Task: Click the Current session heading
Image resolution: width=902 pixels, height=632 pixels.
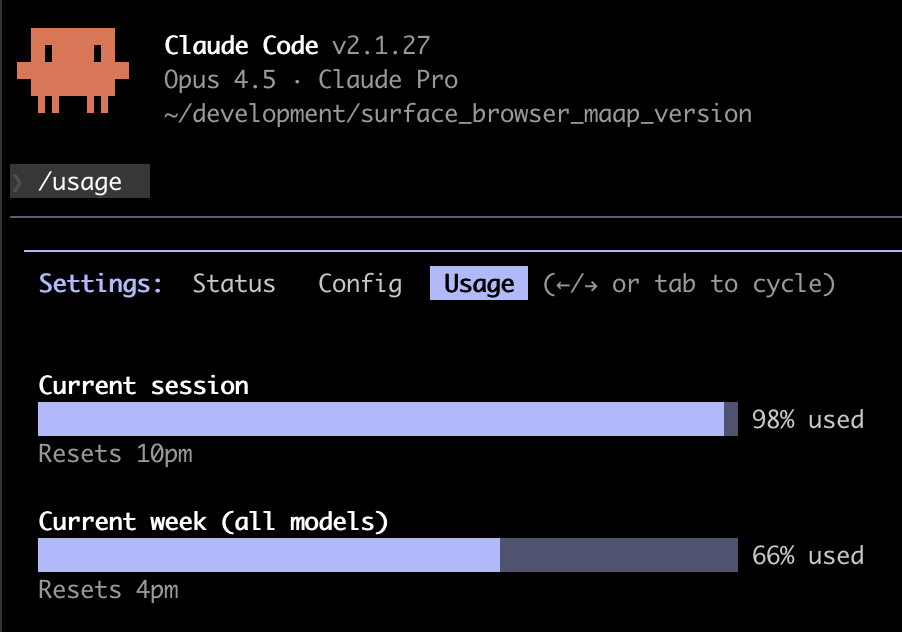Action: [x=143, y=385]
